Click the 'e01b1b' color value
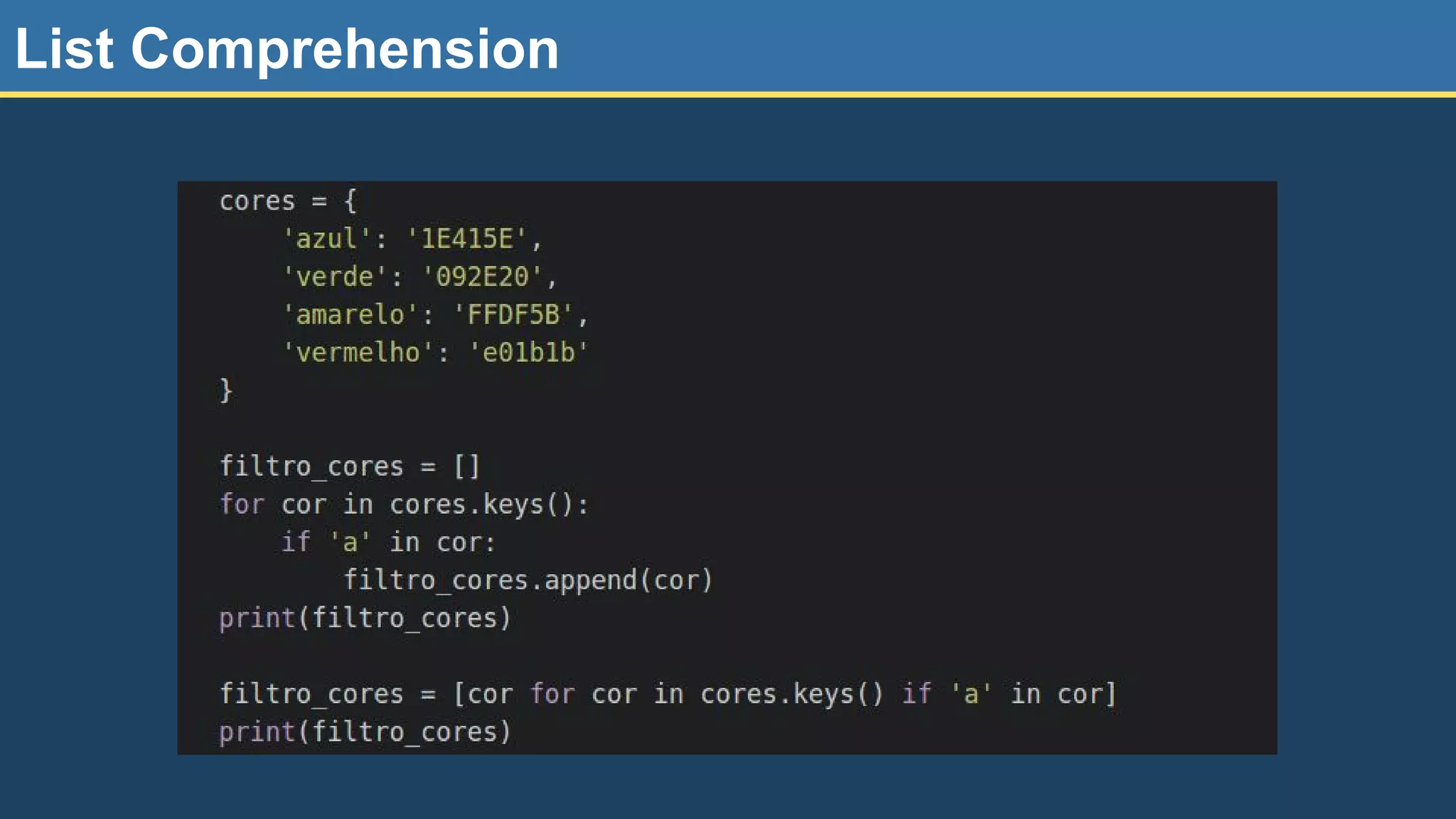The width and height of the screenshot is (1456, 819). point(528,353)
